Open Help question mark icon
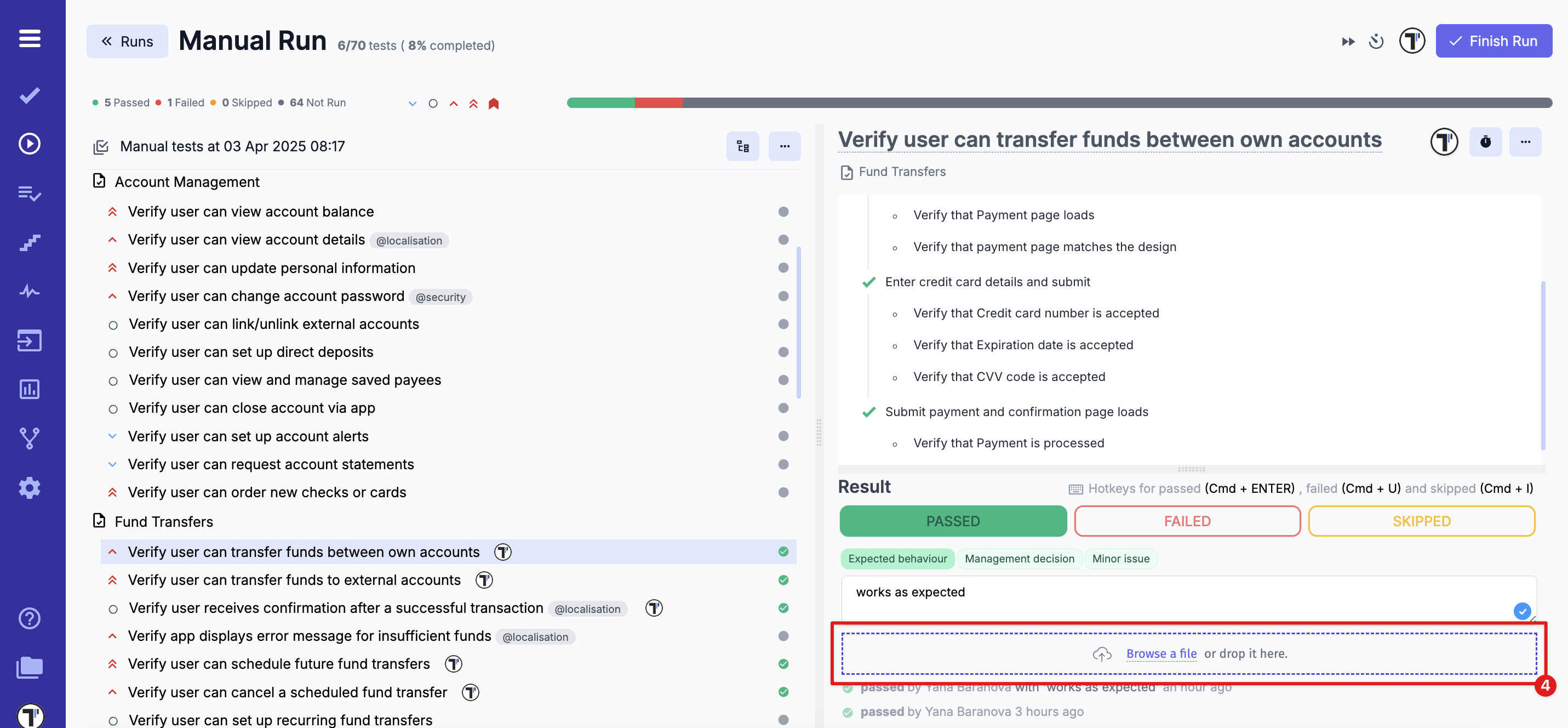 point(29,618)
